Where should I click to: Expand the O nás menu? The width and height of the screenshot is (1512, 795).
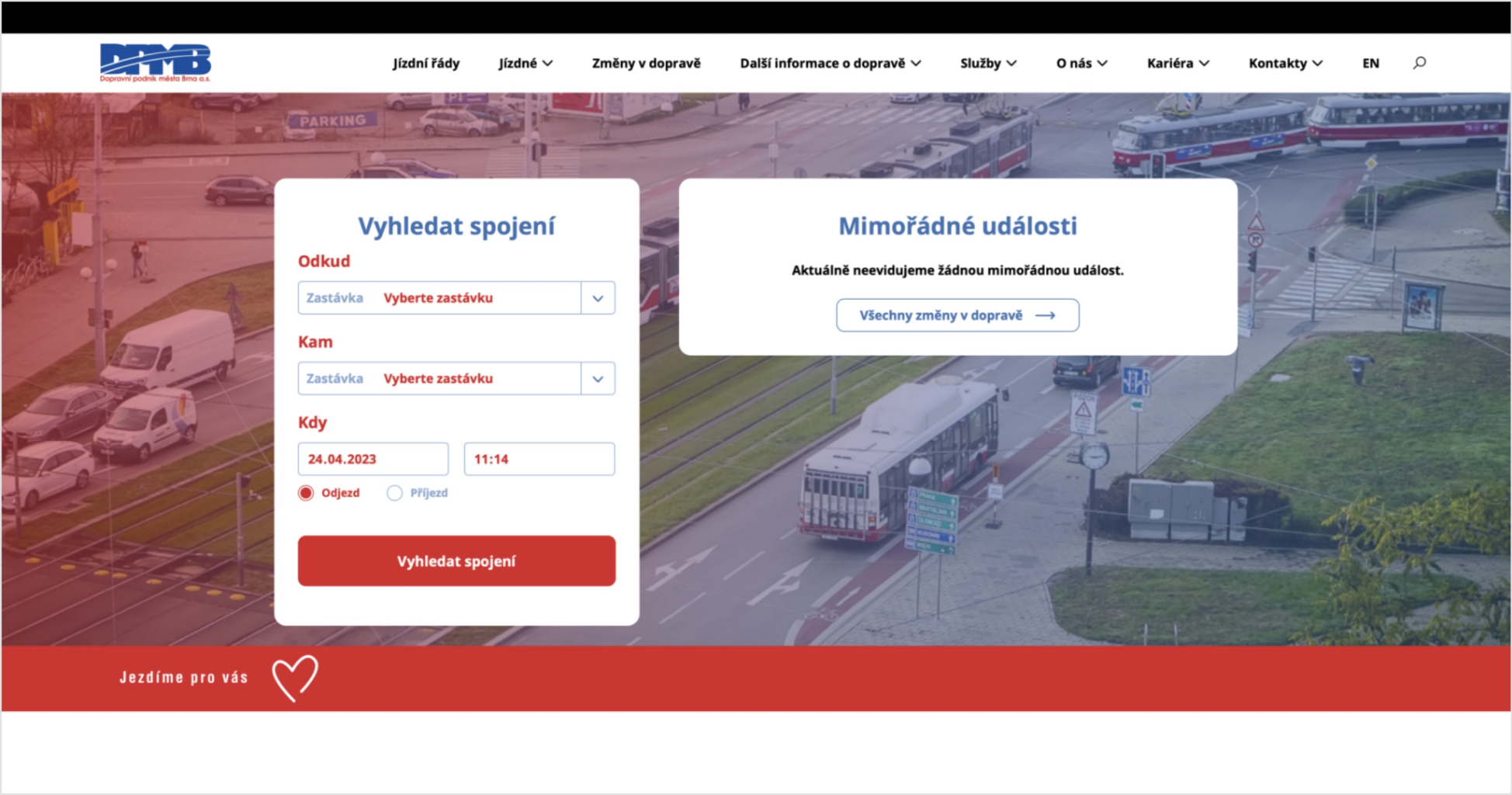[x=1081, y=64]
